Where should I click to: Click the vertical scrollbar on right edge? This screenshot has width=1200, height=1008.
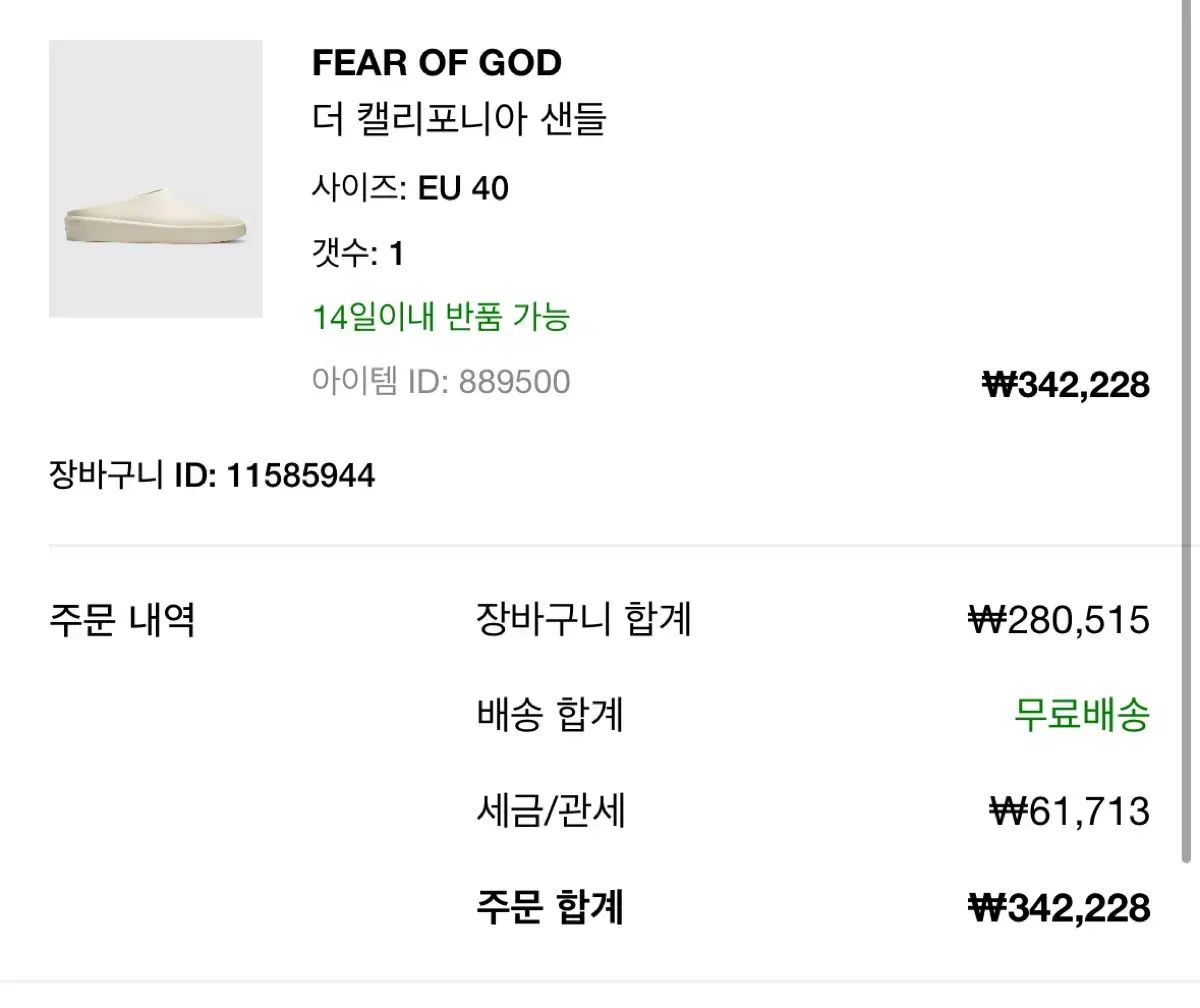tap(1187, 430)
